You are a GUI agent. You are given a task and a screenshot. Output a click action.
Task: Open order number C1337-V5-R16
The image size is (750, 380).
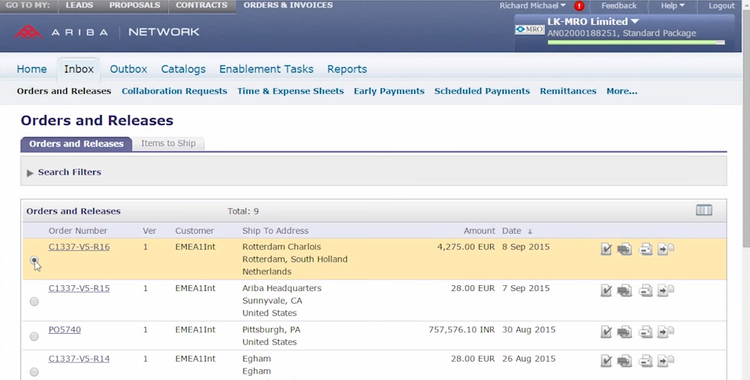(79, 247)
